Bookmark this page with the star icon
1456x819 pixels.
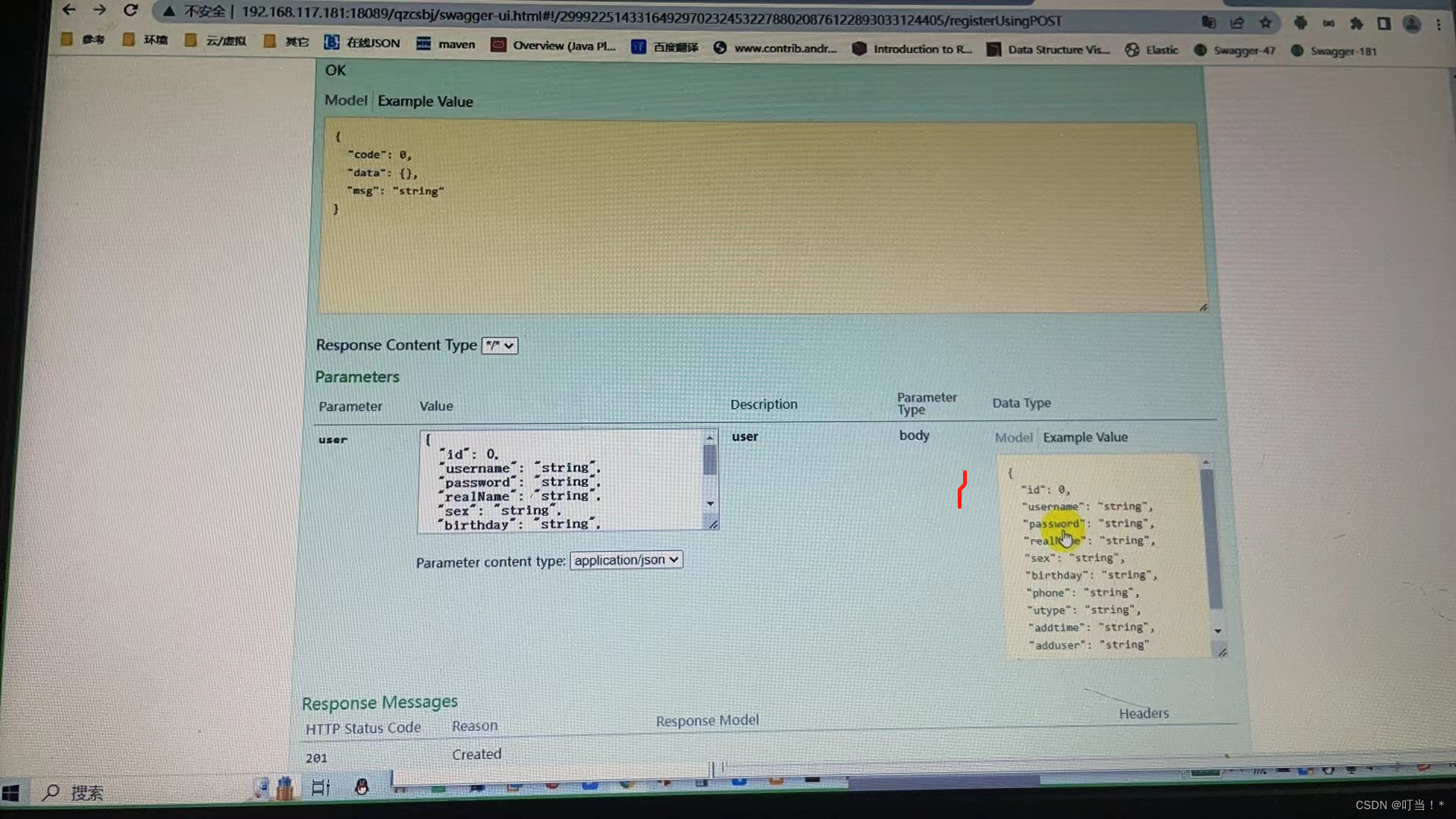1266,23
